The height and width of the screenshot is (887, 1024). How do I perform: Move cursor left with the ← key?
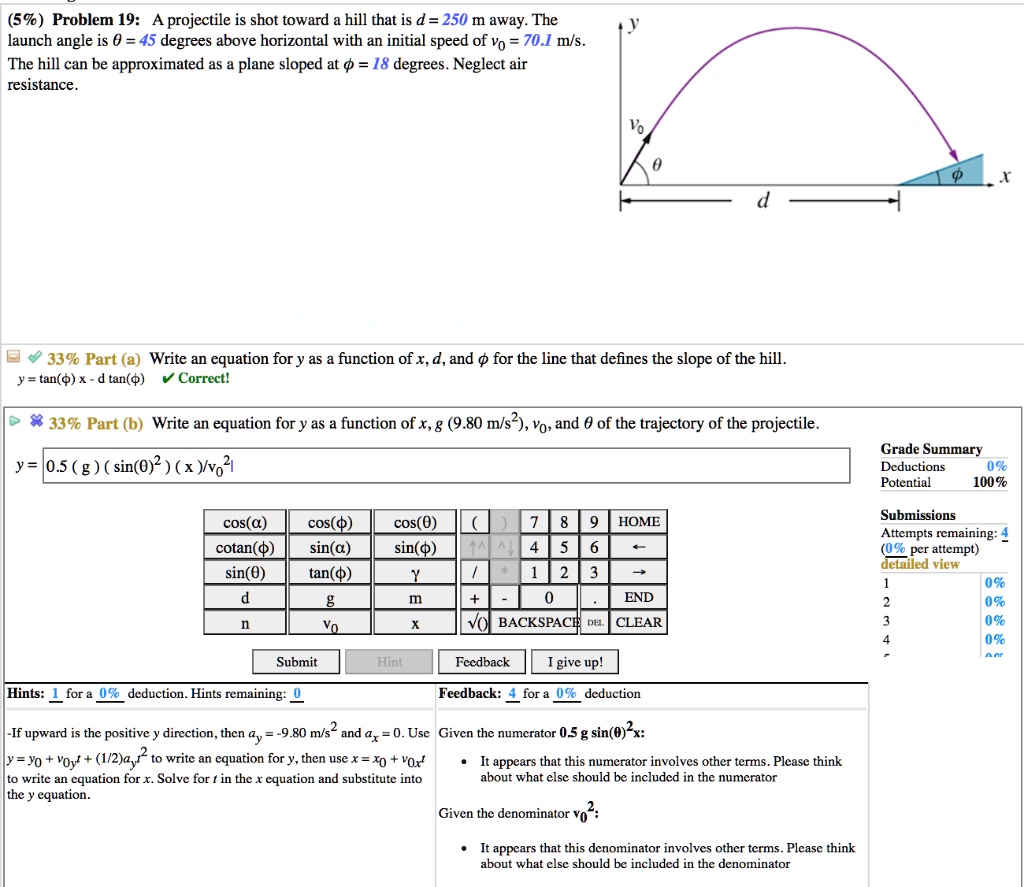click(639, 547)
